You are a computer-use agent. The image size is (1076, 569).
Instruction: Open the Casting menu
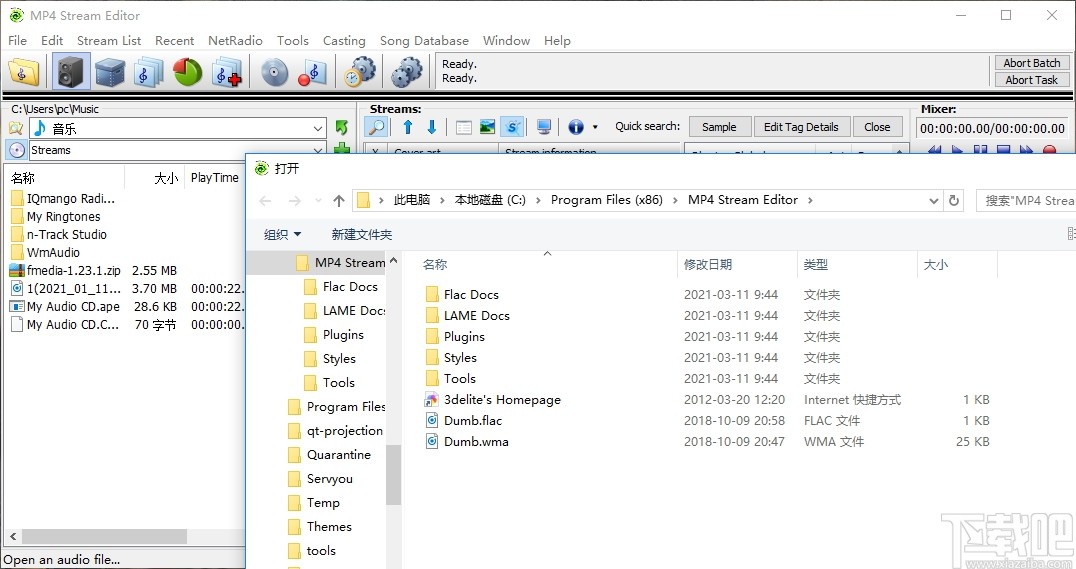pyautogui.click(x=344, y=40)
